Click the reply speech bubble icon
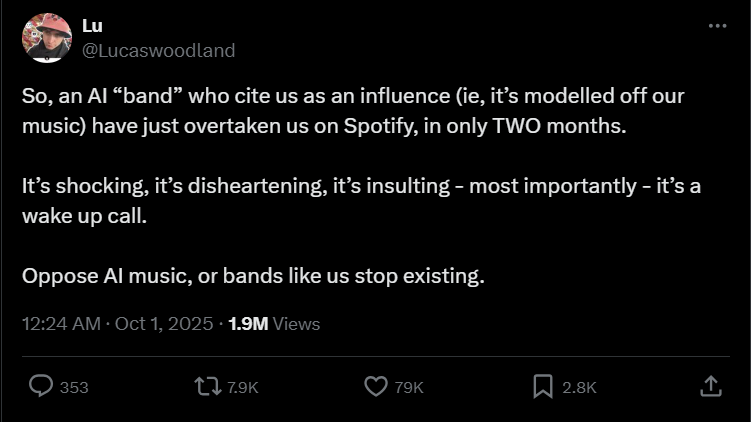 point(41,386)
